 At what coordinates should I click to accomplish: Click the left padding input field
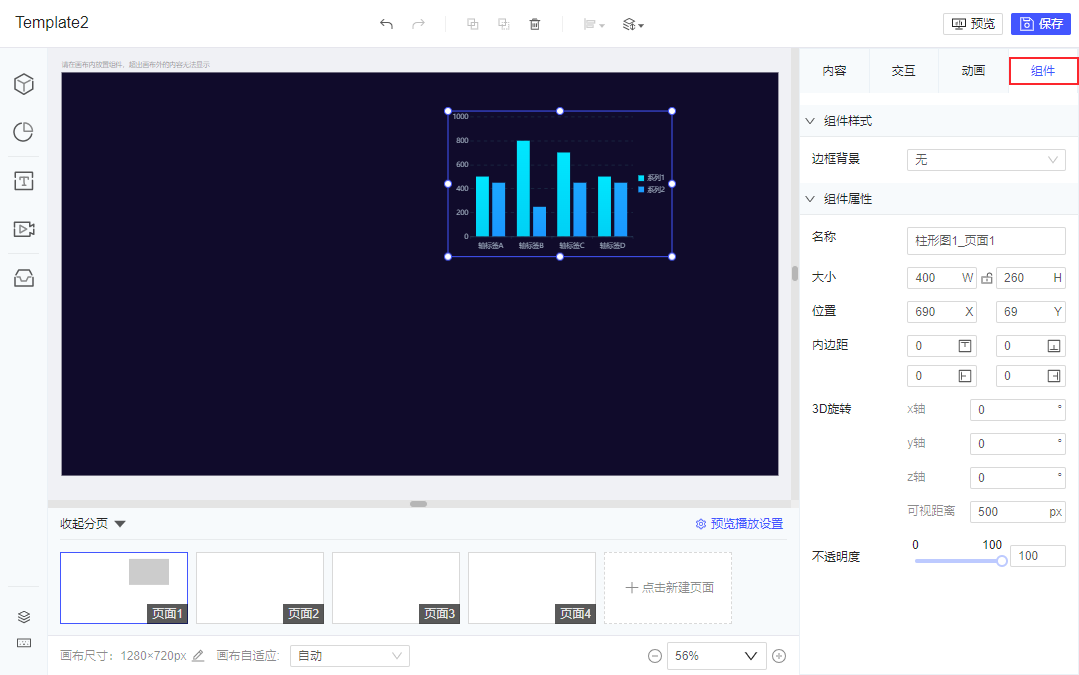pos(941,376)
